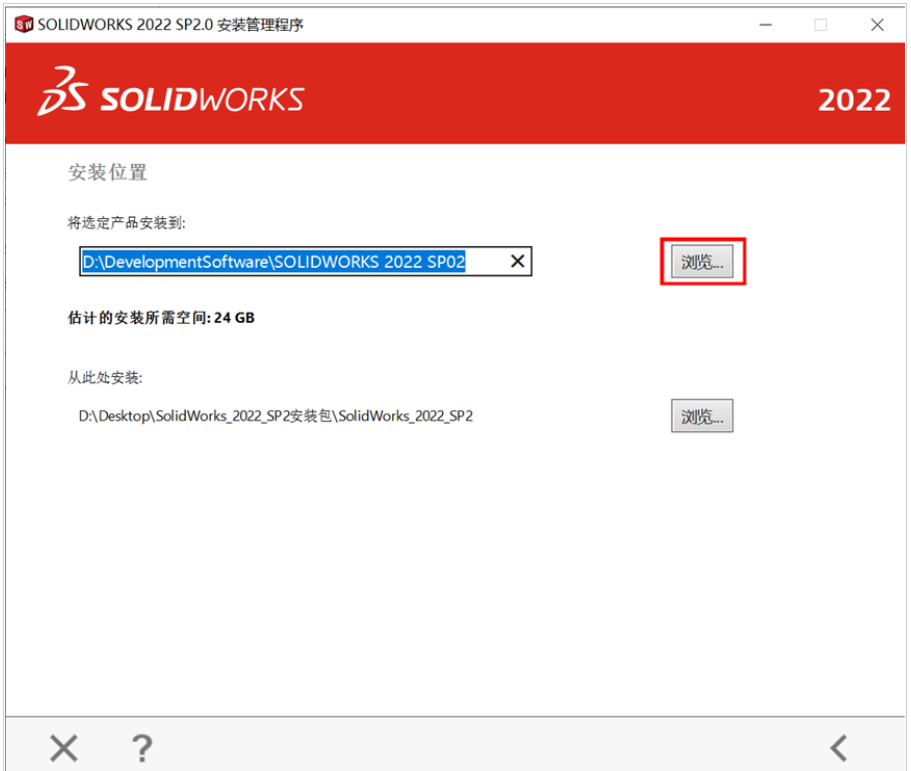Click the estimated space 24 GB text

[x=161, y=318]
